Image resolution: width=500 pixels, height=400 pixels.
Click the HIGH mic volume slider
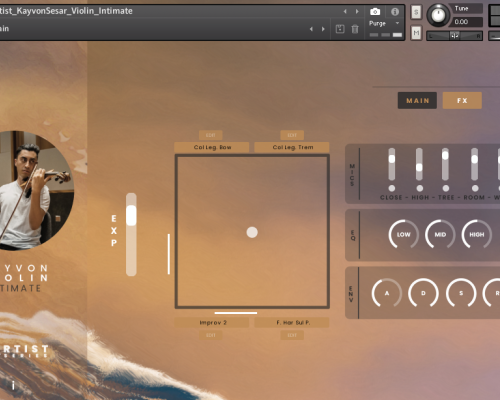[x=419, y=164]
